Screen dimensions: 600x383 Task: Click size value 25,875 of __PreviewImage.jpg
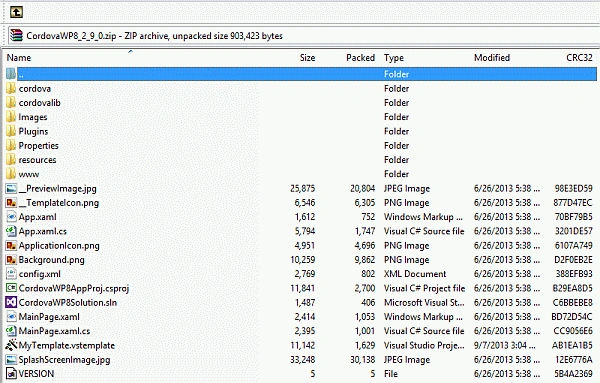[x=303, y=189]
